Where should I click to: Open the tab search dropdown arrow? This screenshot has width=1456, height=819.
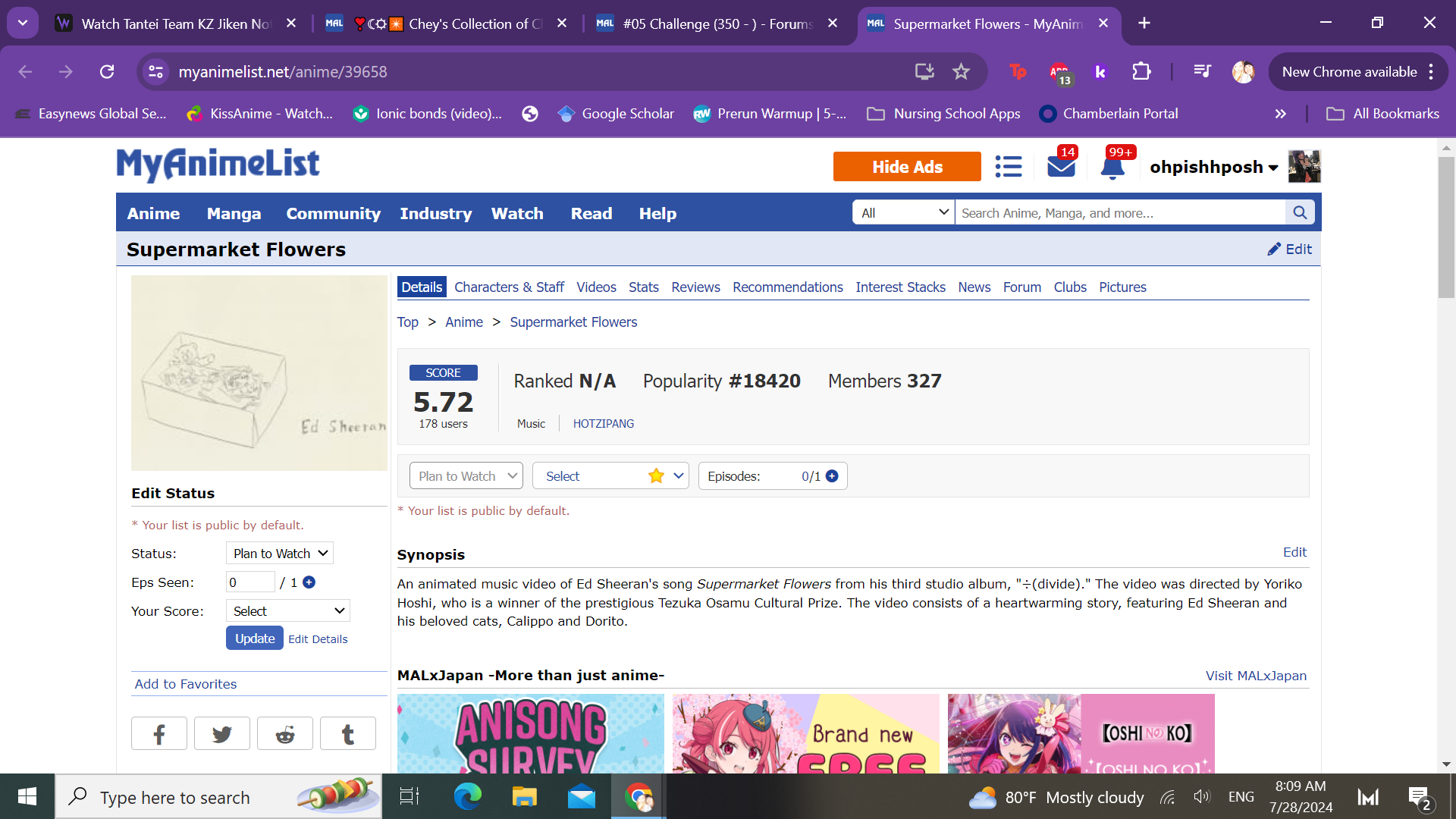tap(23, 23)
